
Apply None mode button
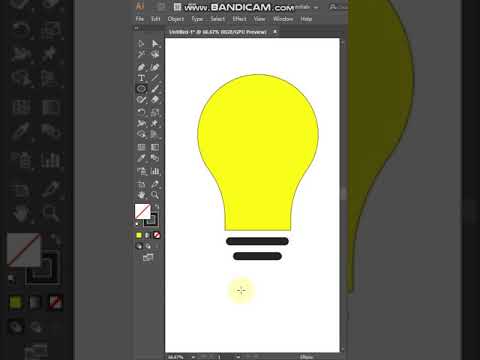click(157, 235)
